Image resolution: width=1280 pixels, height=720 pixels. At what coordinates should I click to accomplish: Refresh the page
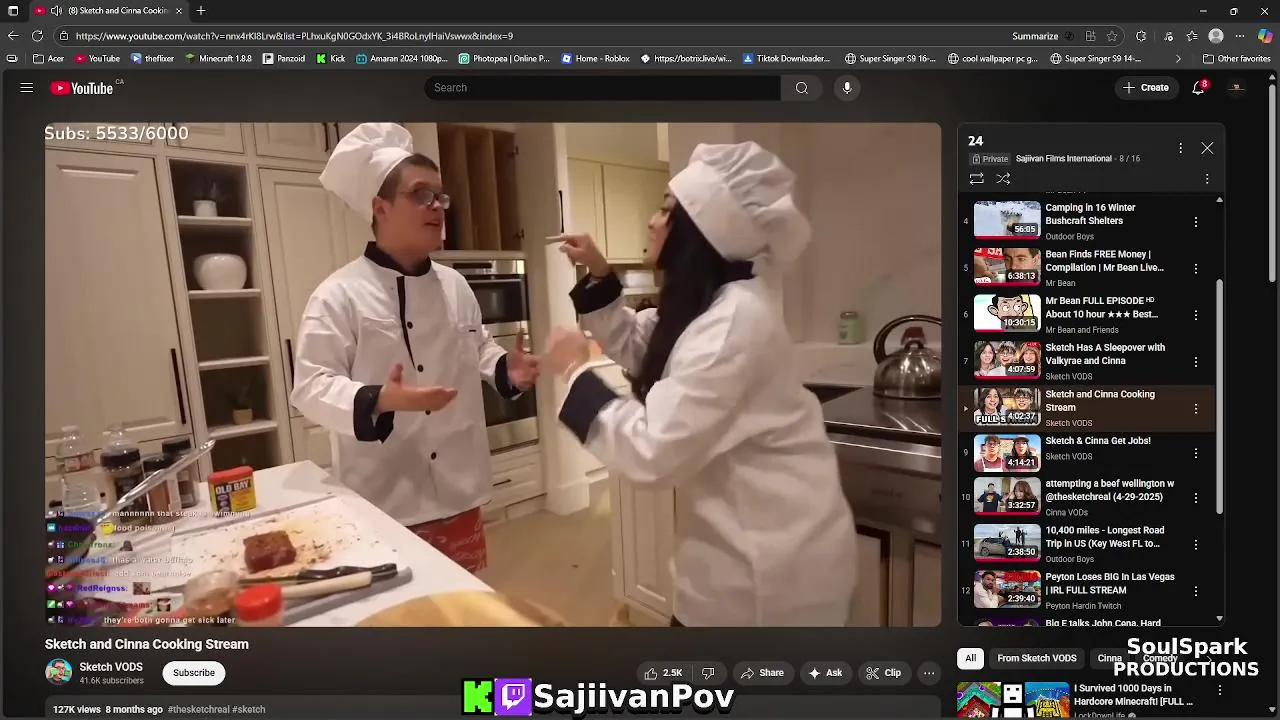[x=37, y=36]
